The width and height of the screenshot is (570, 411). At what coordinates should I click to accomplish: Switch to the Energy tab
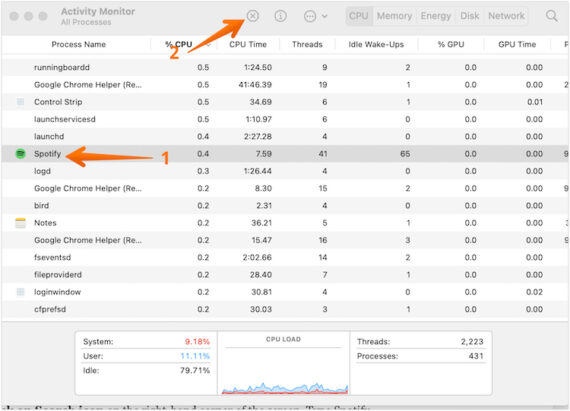click(435, 16)
